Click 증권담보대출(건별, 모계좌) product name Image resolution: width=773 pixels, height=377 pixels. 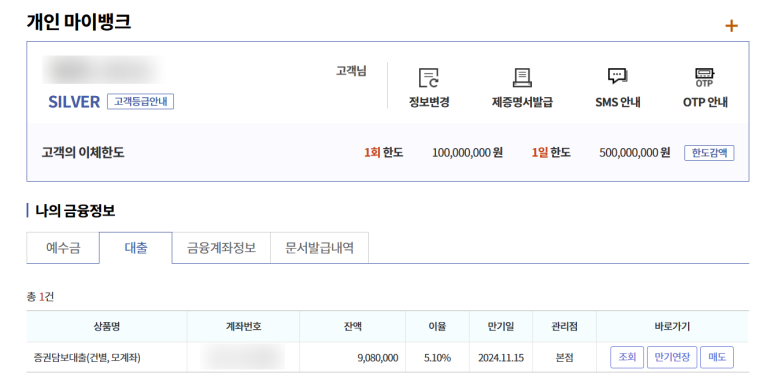click(x=87, y=358)
